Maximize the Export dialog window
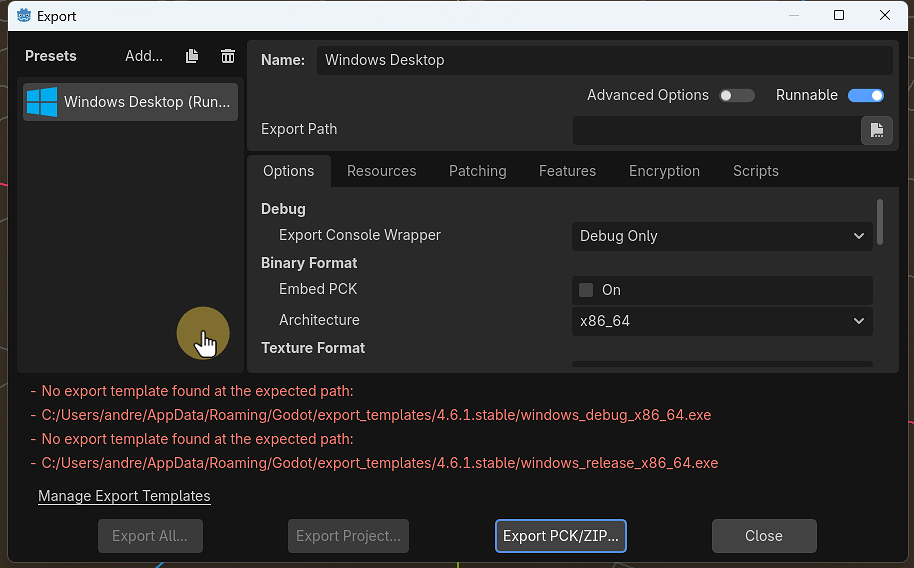Screen dimensions: 914x568 [x=839, y=15]
